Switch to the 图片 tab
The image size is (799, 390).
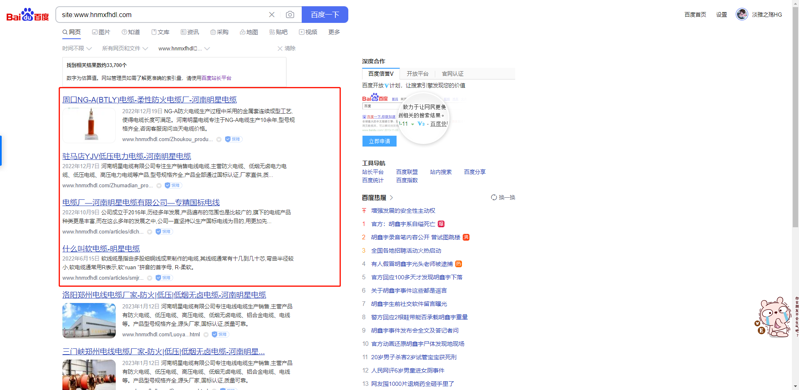pyautogui.click(x=101, y=32)
